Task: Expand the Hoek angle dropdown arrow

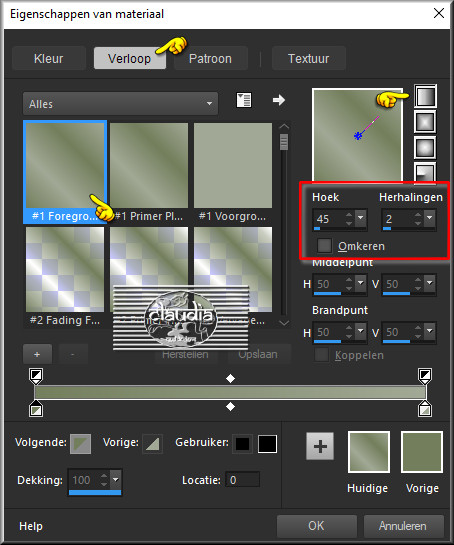Action: point(361,219)
